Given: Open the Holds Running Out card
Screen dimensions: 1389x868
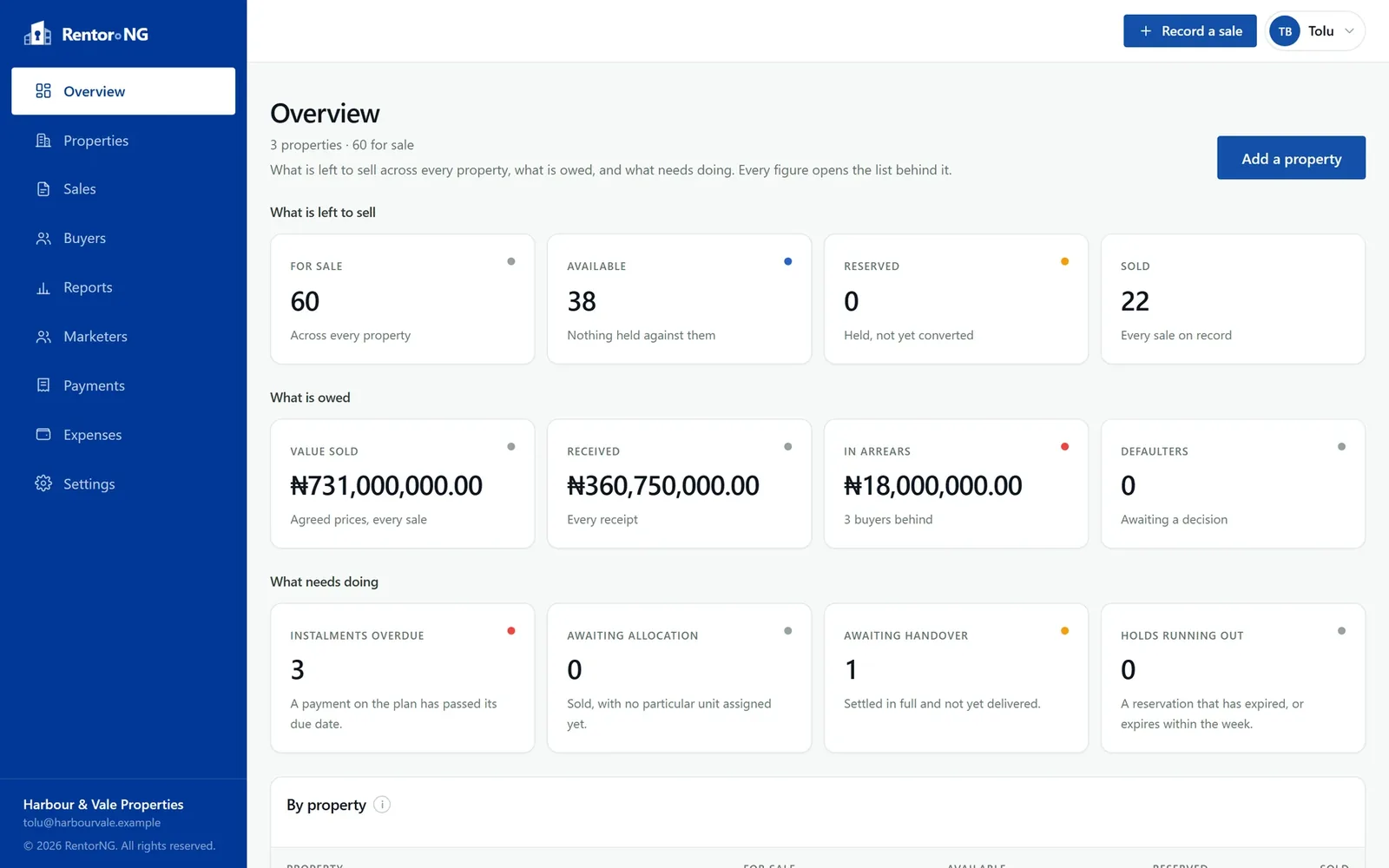Looking at the screenshot, I should pos(1233,678).
